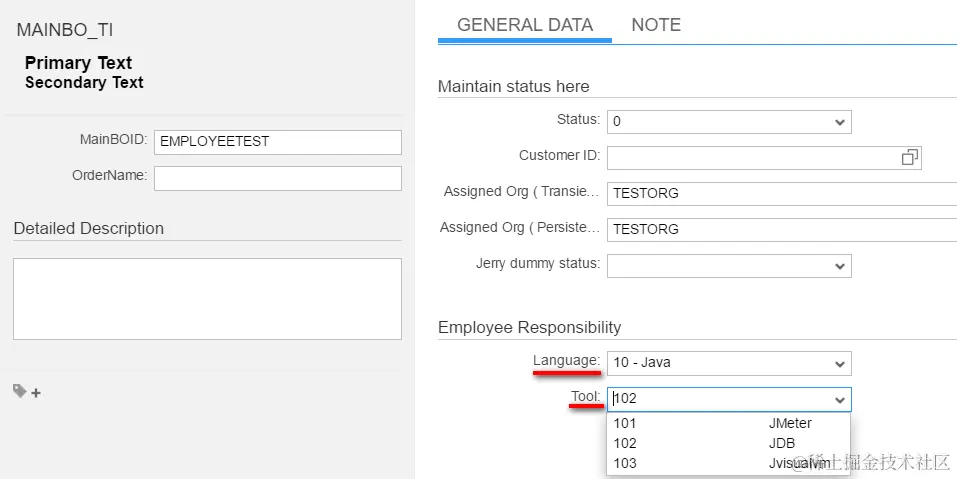
Task: Click the add tag icon
Action: tap(27, 392)
